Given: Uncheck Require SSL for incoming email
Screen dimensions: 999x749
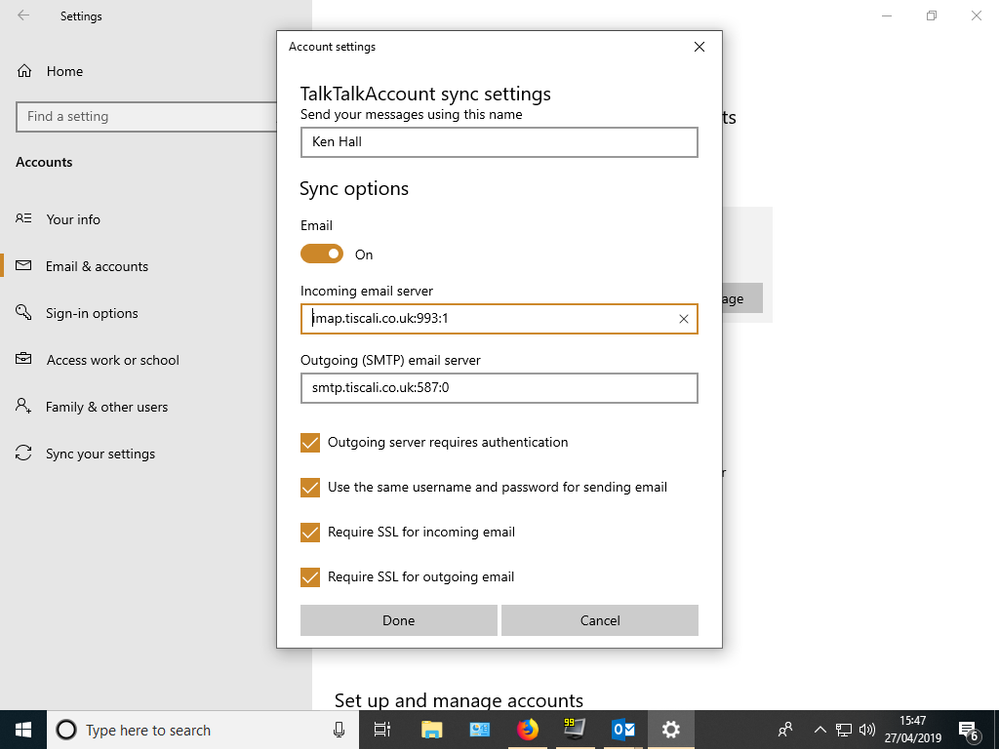Looking at the screenshot, I should [310, 532].
